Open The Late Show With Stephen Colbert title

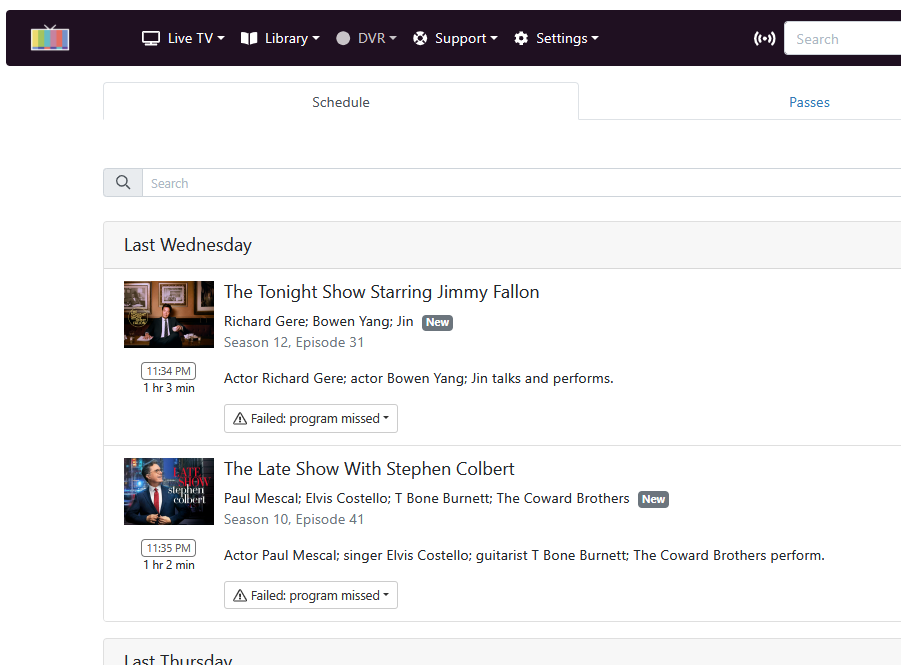[x=369, y=469]
